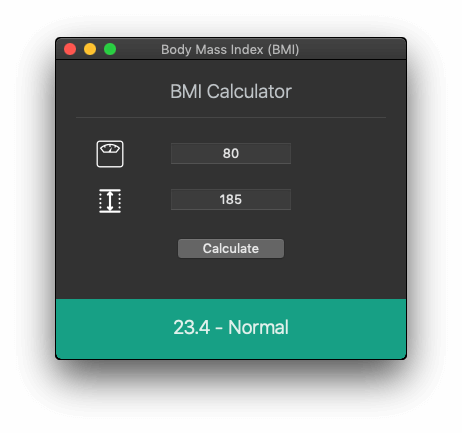The image size is (462, 433).
Task: Click the 23.4 value in result banner
Action: (191, 327)
